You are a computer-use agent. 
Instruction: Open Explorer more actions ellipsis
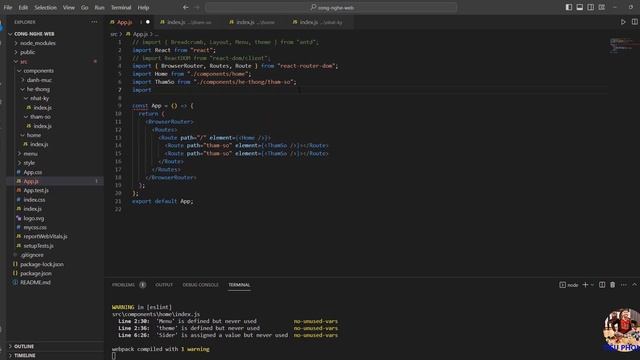point(94,22)
